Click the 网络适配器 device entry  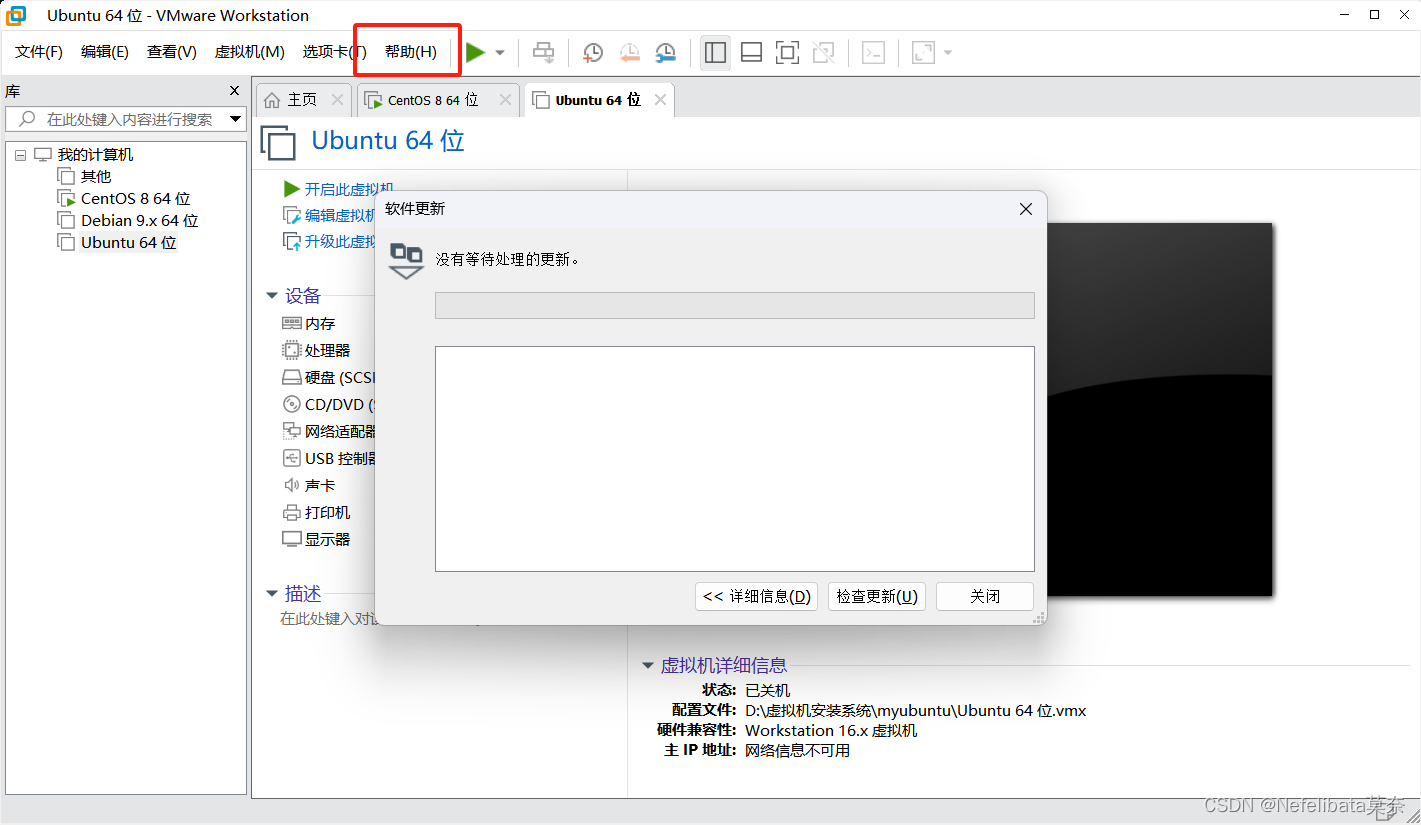coord(329,432)
